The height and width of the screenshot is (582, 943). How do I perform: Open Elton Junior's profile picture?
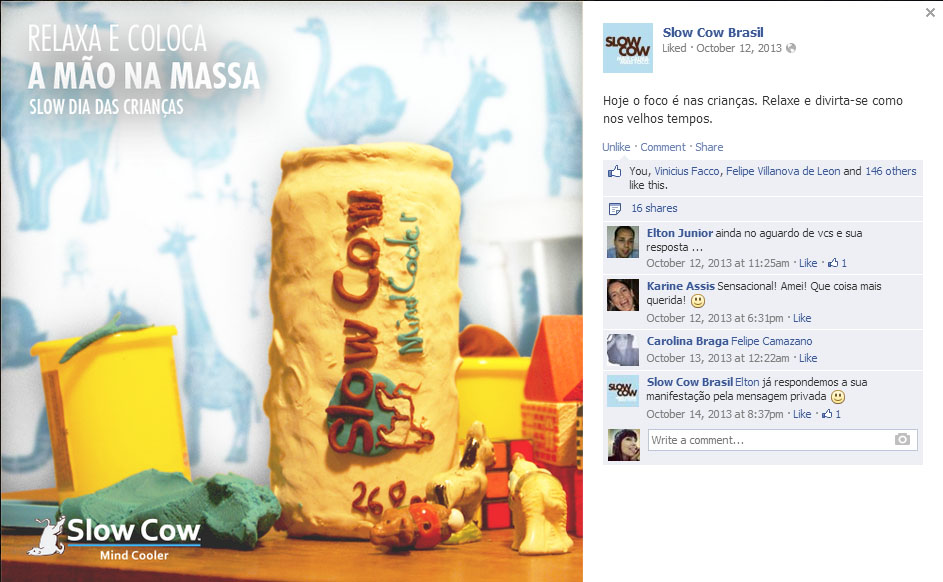tap(622, 242)
